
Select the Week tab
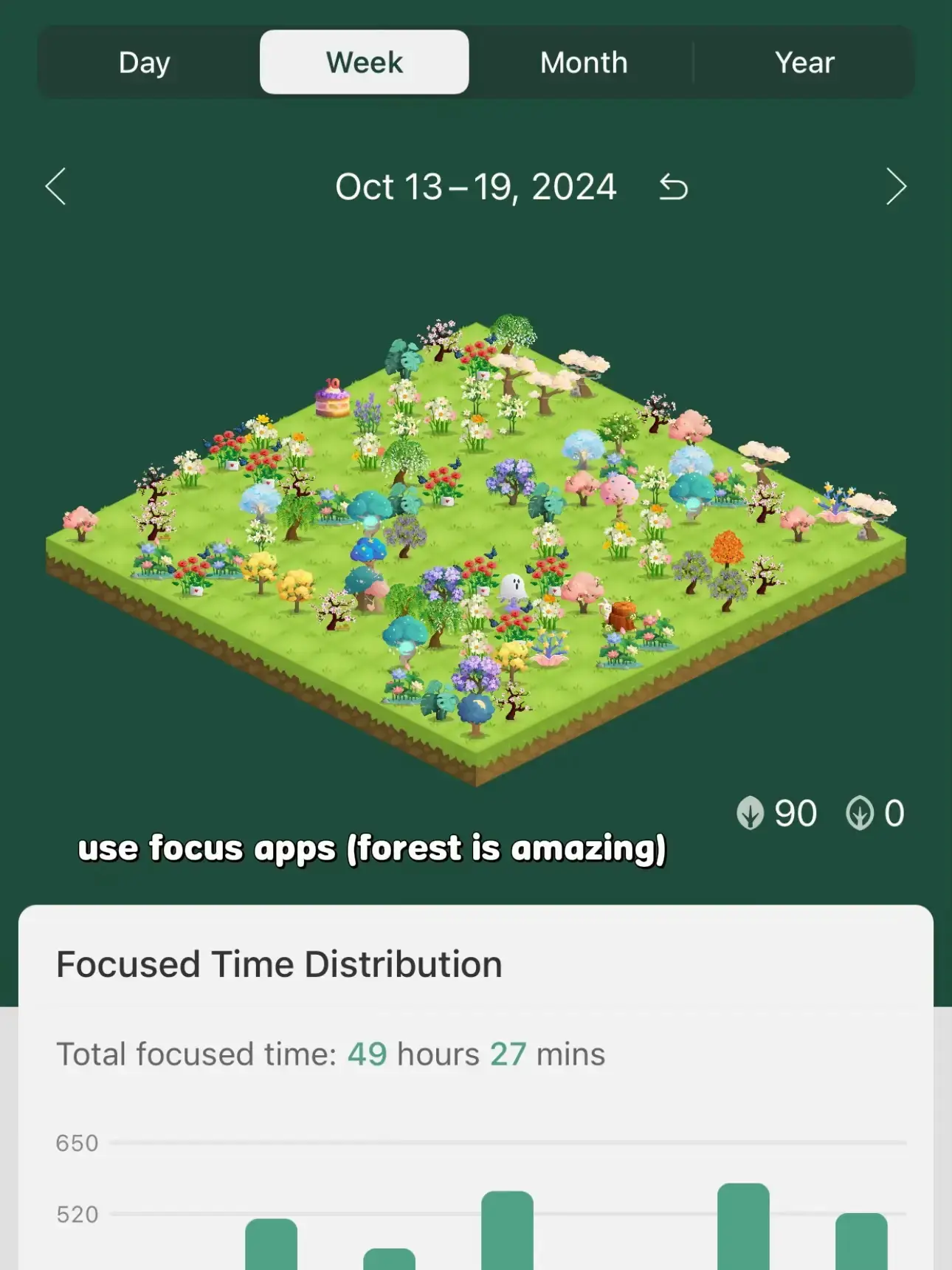[365, 63]
